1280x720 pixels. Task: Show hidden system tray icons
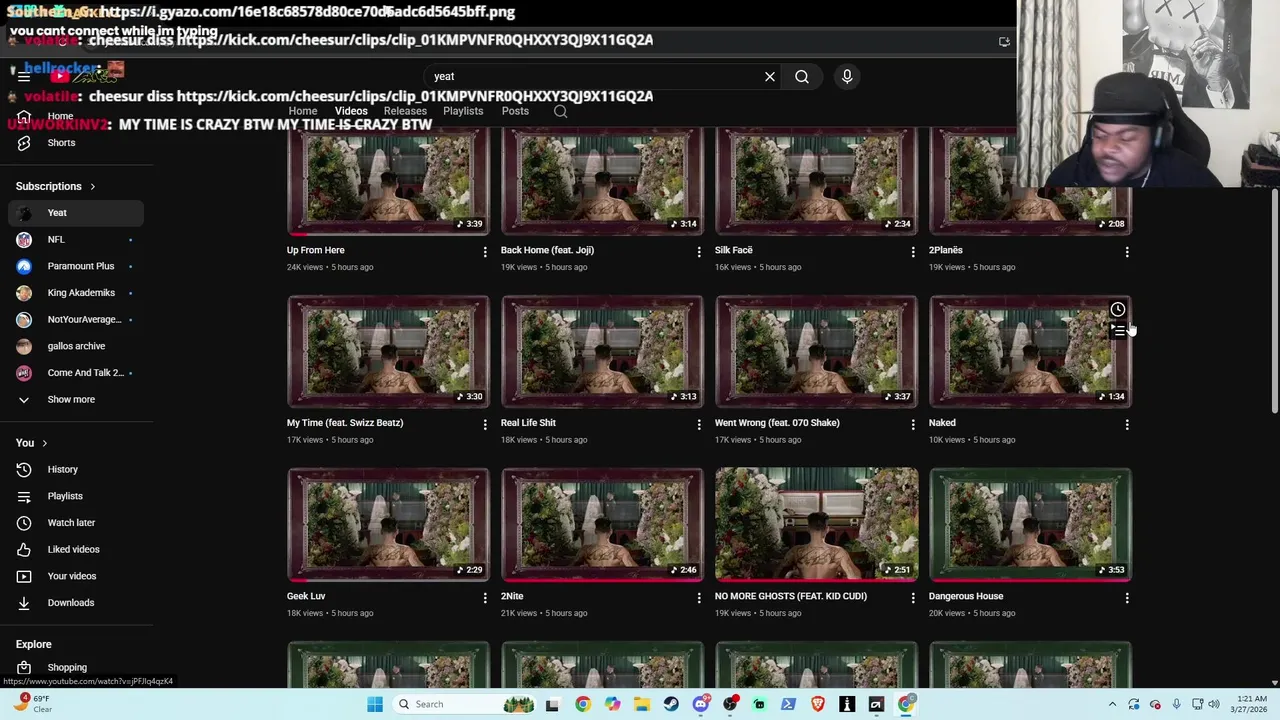pyautogui.click(x=1112, y=704)
